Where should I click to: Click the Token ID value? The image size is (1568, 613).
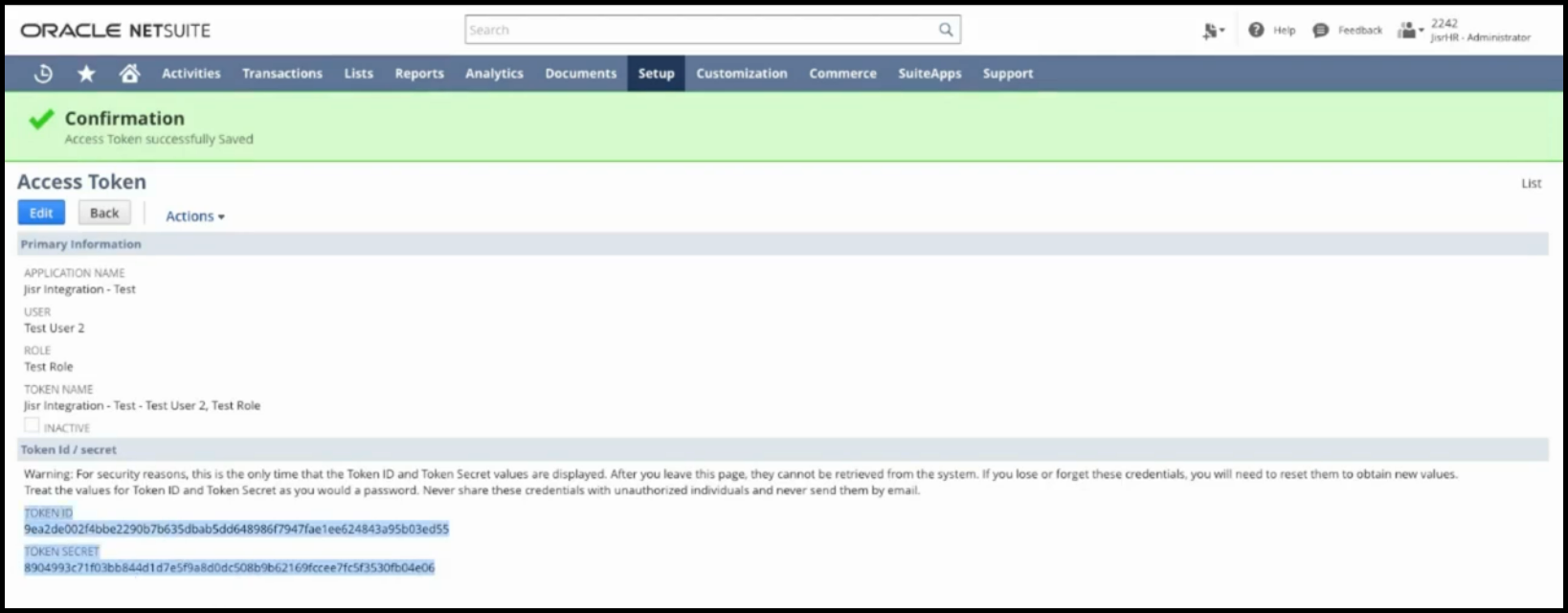(x=236, y=529)
